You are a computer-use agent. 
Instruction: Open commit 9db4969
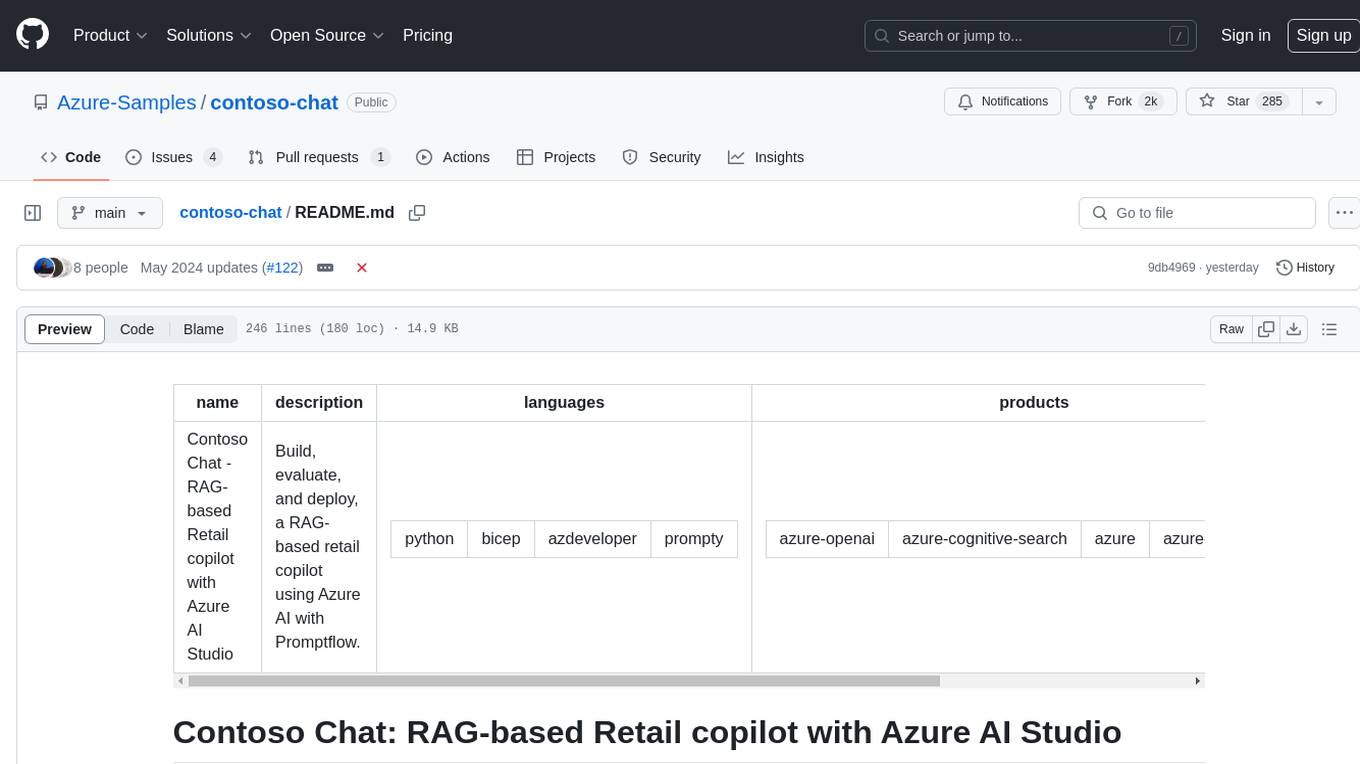coord(1171,268)
